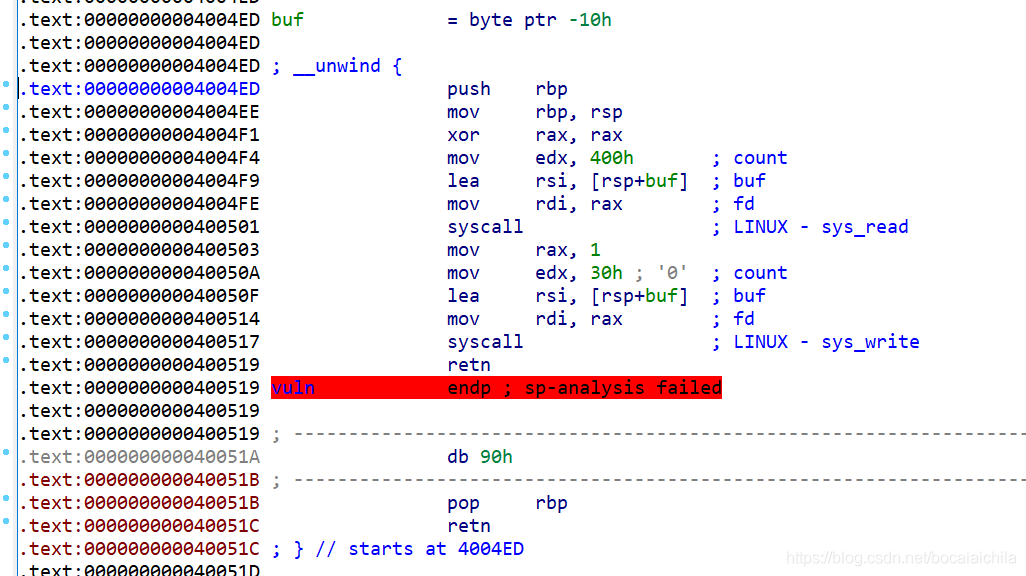Image resolution: width=1026 pixels, height=576 pixels.
Task: Click the 'mov rbp, rsp' instruction
Action: (535, 112)
